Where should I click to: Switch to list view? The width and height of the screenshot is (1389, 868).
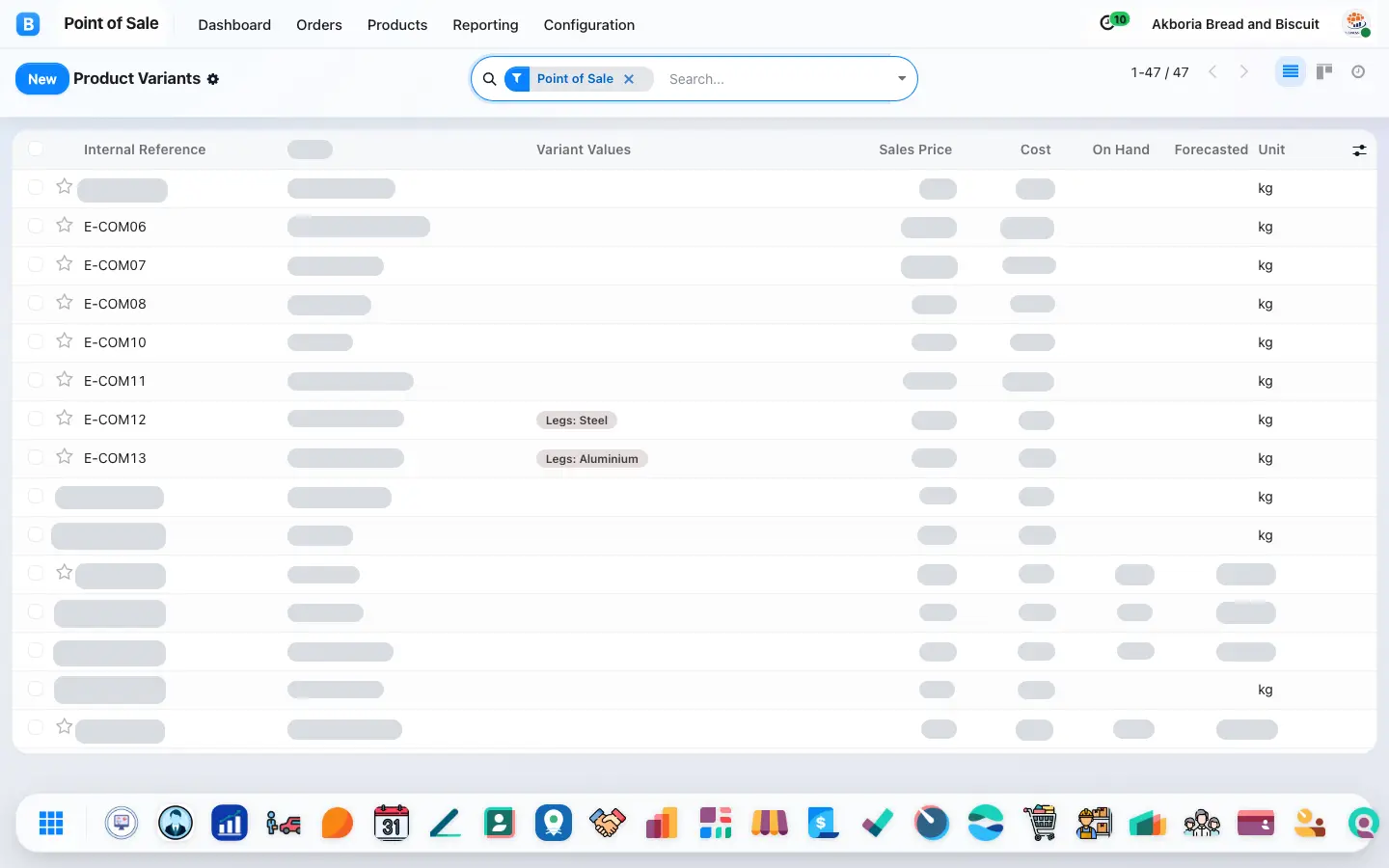(1291, 71)
